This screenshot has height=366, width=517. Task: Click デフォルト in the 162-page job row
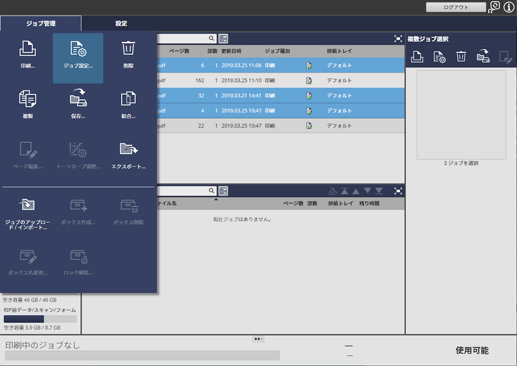[339, 81]
